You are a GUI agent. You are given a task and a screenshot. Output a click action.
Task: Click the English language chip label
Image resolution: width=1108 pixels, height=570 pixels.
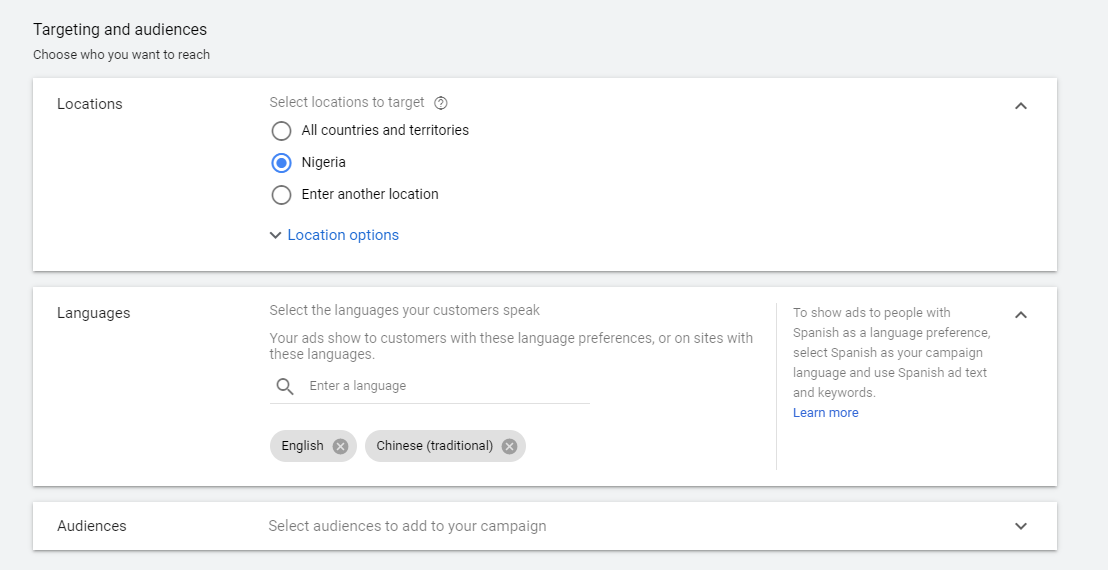(302, 446)
